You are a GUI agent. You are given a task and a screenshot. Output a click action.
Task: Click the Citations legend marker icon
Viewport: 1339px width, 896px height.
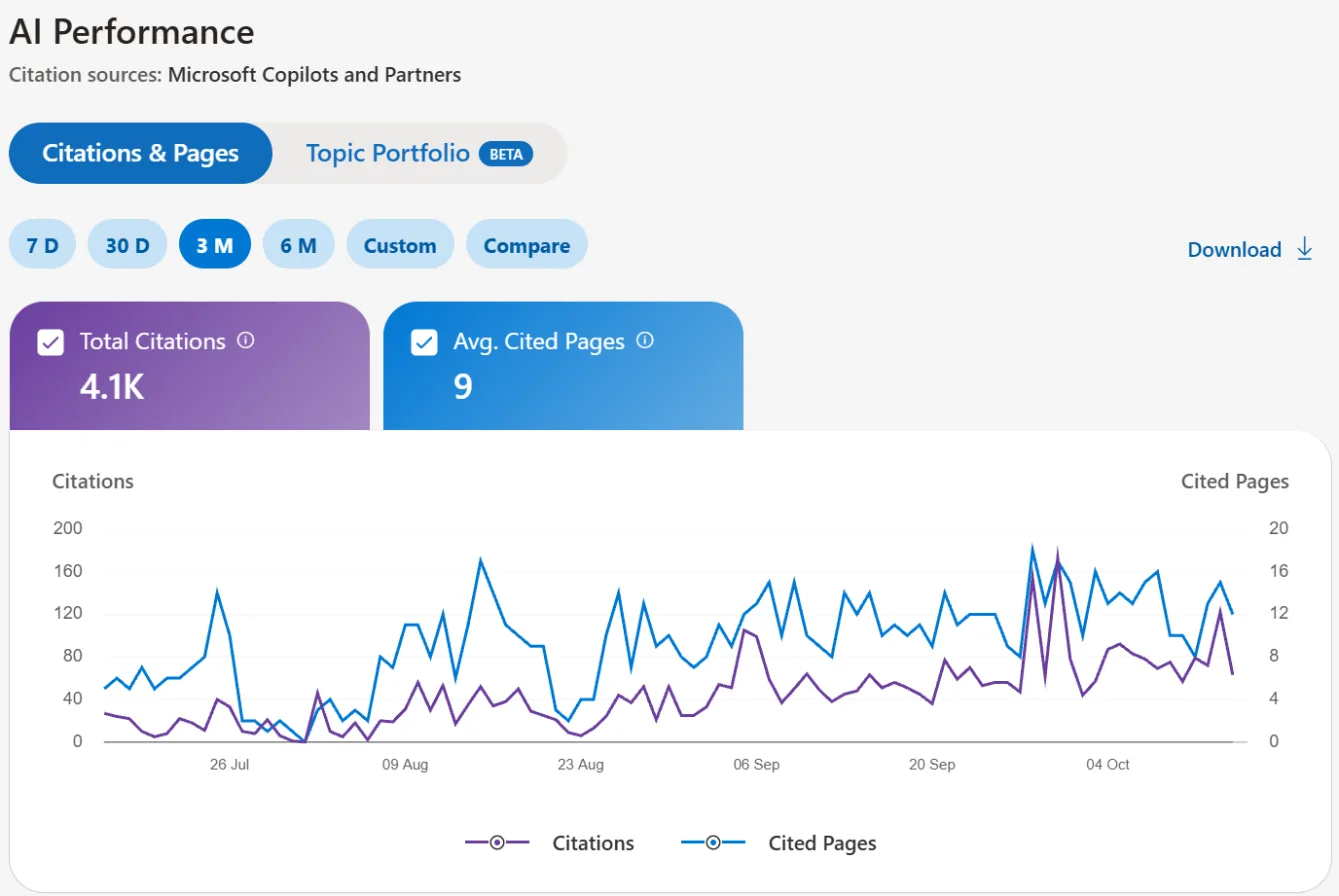click(x=497, y=843)
